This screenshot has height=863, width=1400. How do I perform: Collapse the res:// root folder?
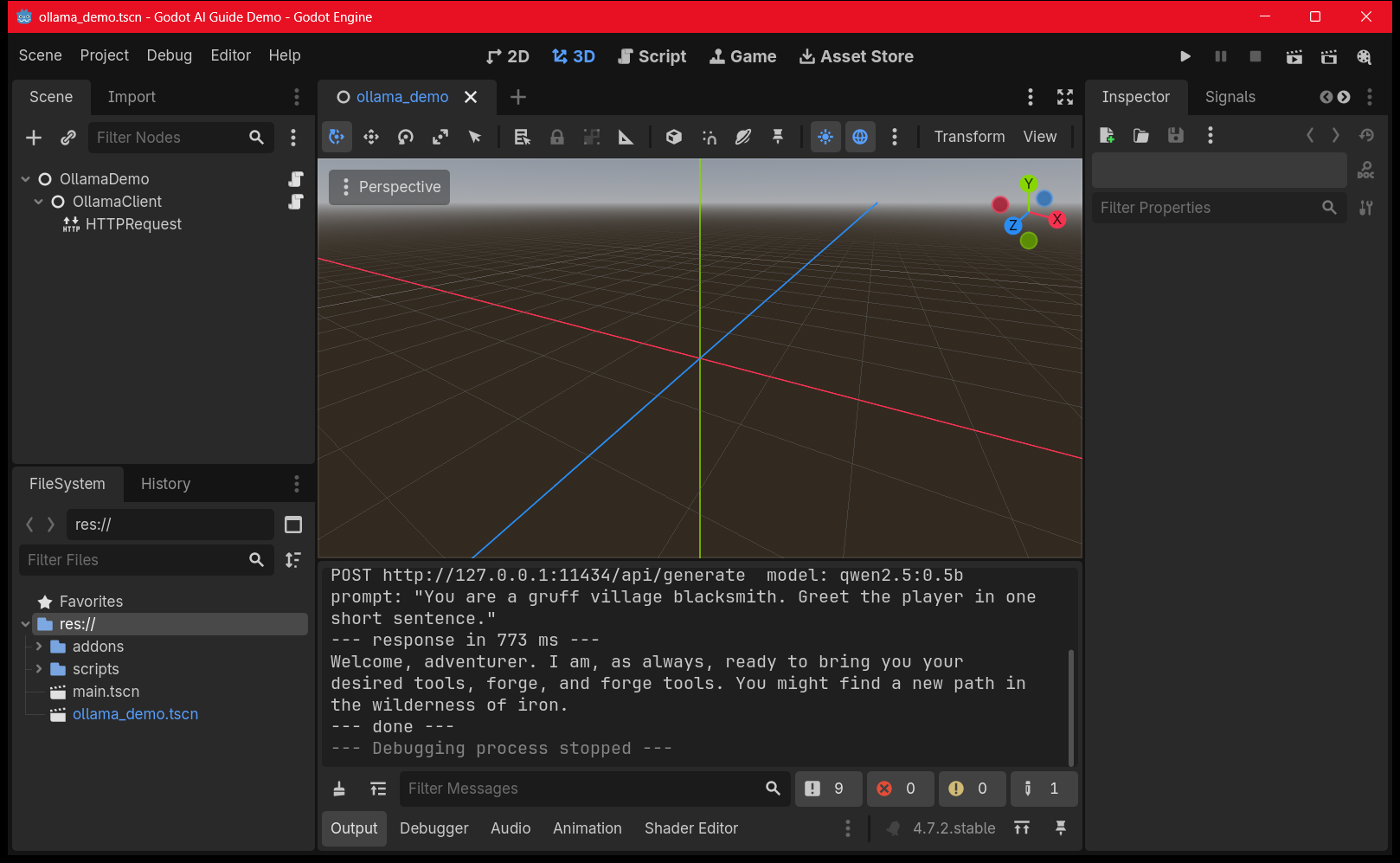(x=26, y=624)
